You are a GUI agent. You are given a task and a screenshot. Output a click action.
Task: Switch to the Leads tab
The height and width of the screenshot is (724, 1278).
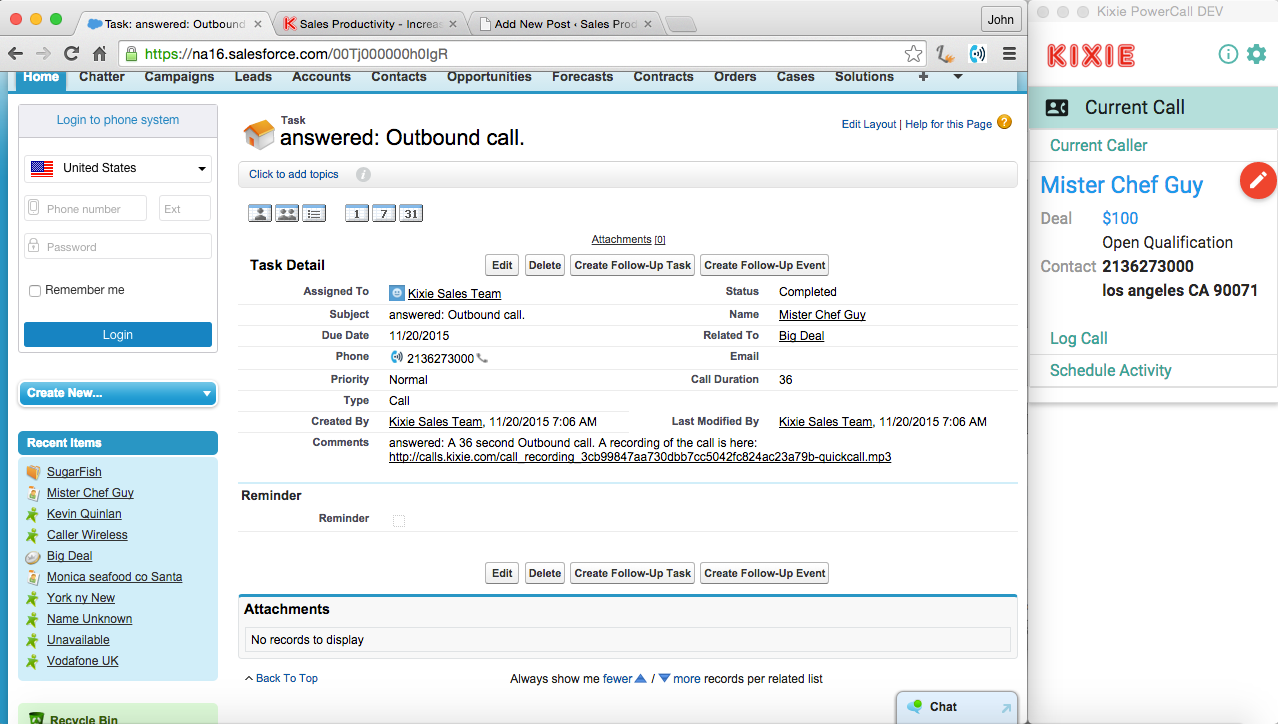pos(253,76)
